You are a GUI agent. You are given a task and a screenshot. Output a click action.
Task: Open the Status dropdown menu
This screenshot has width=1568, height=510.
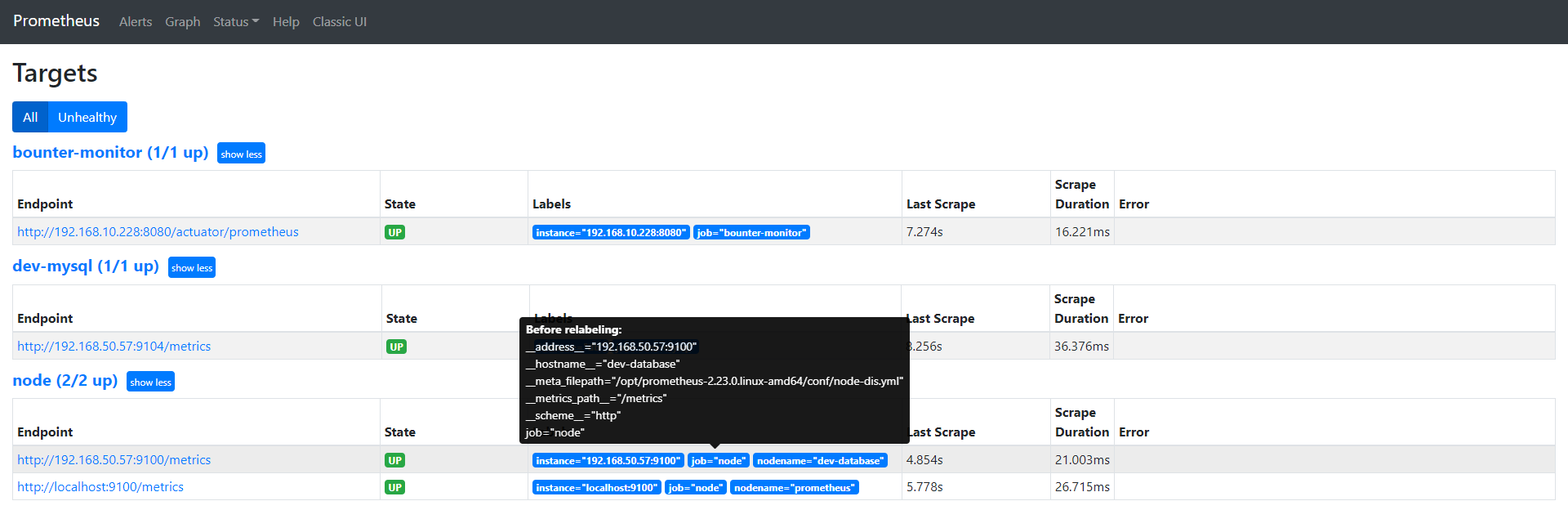click(x=235, y=22)
